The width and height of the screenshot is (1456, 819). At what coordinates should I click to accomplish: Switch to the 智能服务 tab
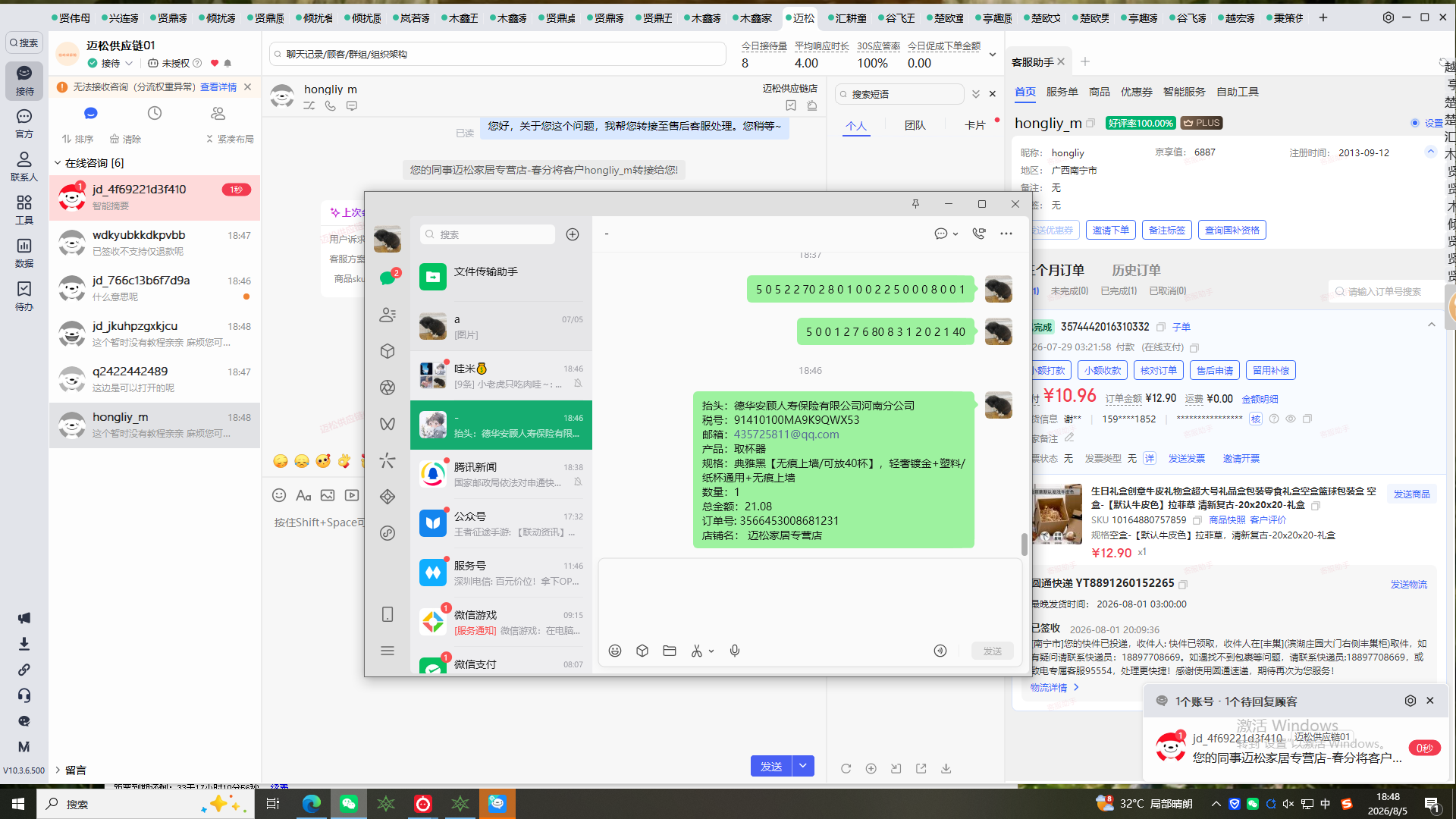point(1185,92)
